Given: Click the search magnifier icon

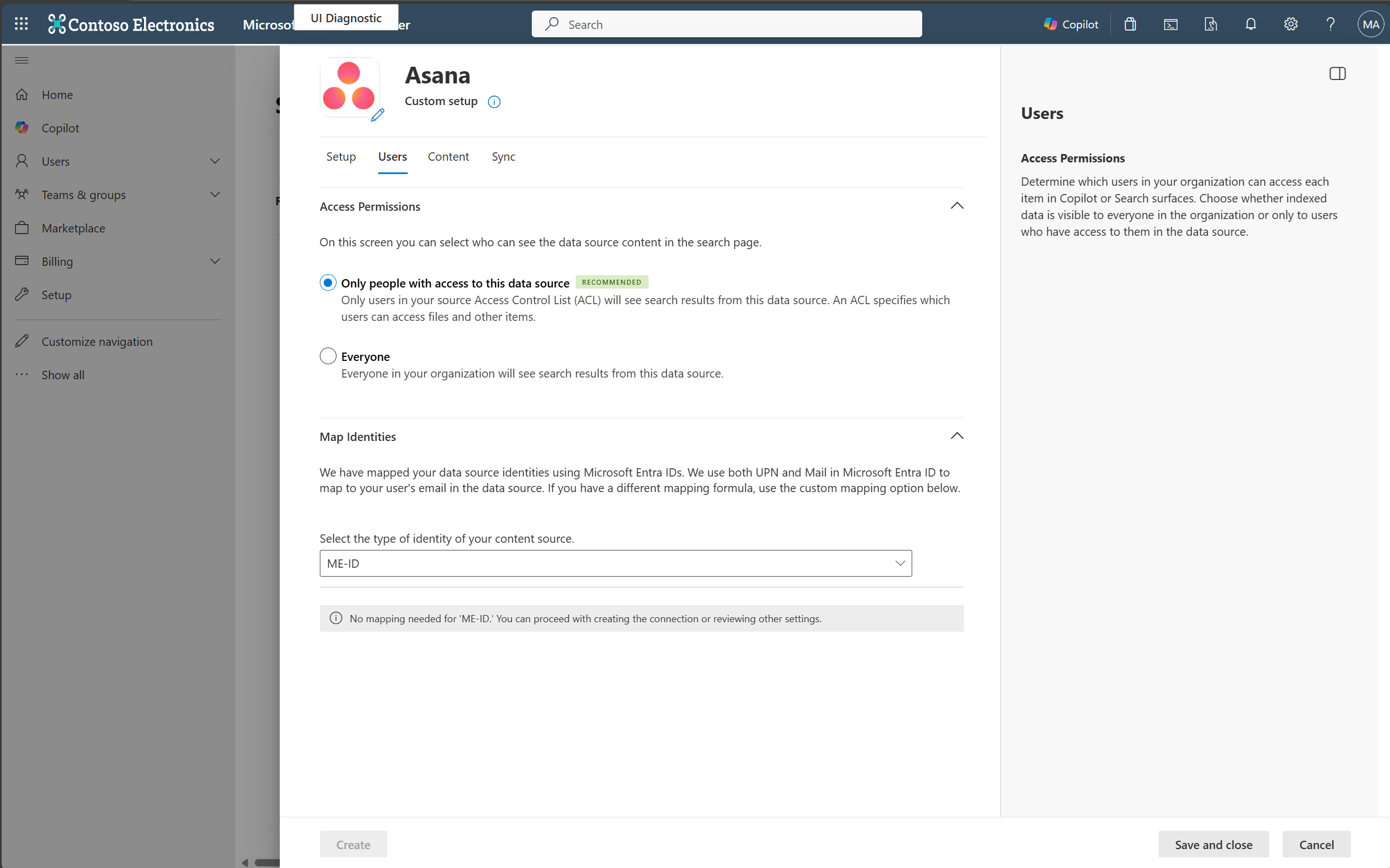Looking at the screenshot, I should pos(552,24).
